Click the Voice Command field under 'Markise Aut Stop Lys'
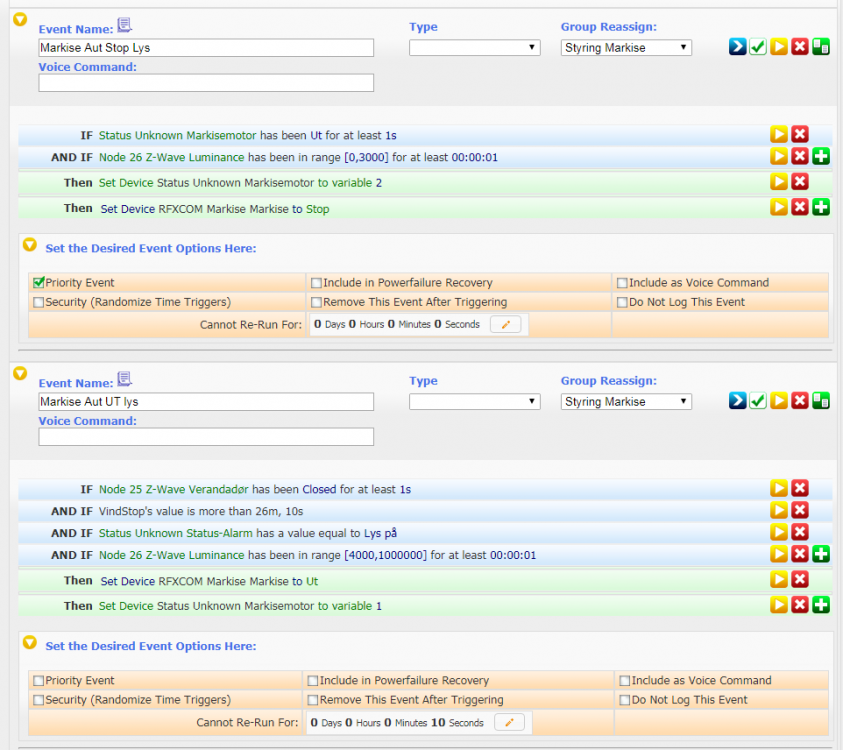Viewport: 843px width, 750px height. (206, 83)
